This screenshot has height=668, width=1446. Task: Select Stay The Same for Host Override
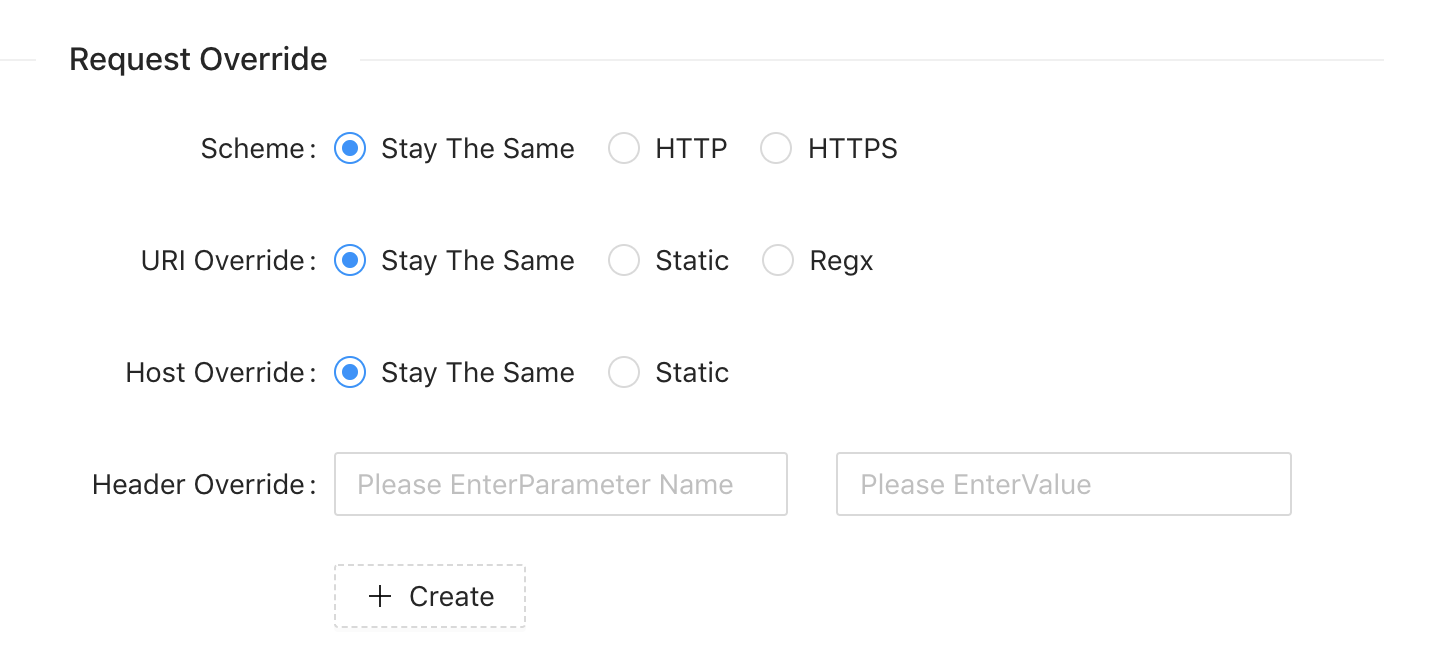[349, 373]
